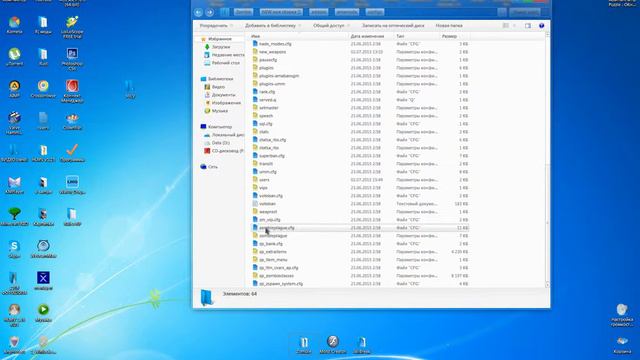Viewport: 640px width, 360px height.
Task: Click the address bar search field
Action: coord(526,13)
